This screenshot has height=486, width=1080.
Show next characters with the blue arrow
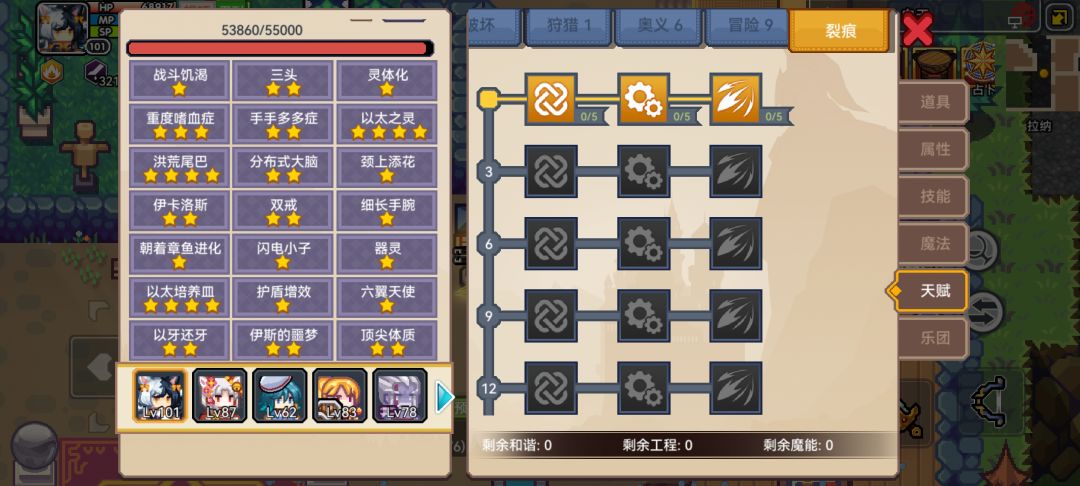[445, 397]
